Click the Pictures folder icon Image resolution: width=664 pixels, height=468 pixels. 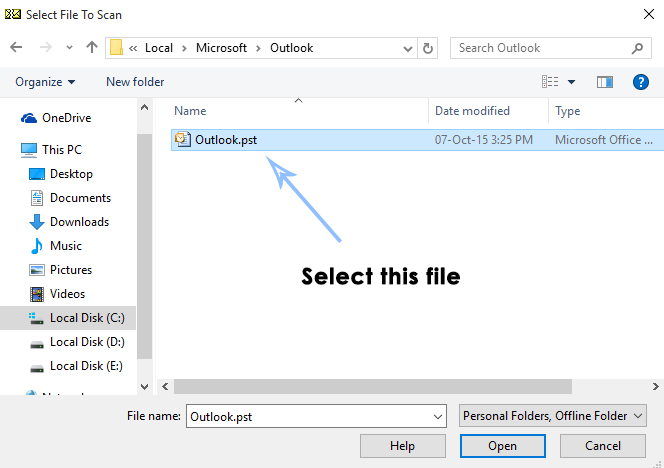[37, 270]
